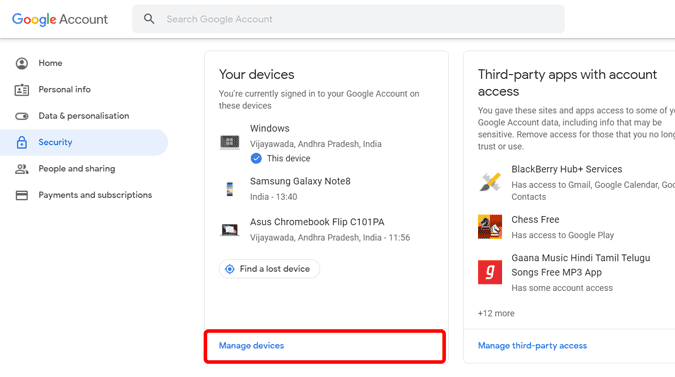Click the Home profile icon in sidebar

tap(22, 63)
